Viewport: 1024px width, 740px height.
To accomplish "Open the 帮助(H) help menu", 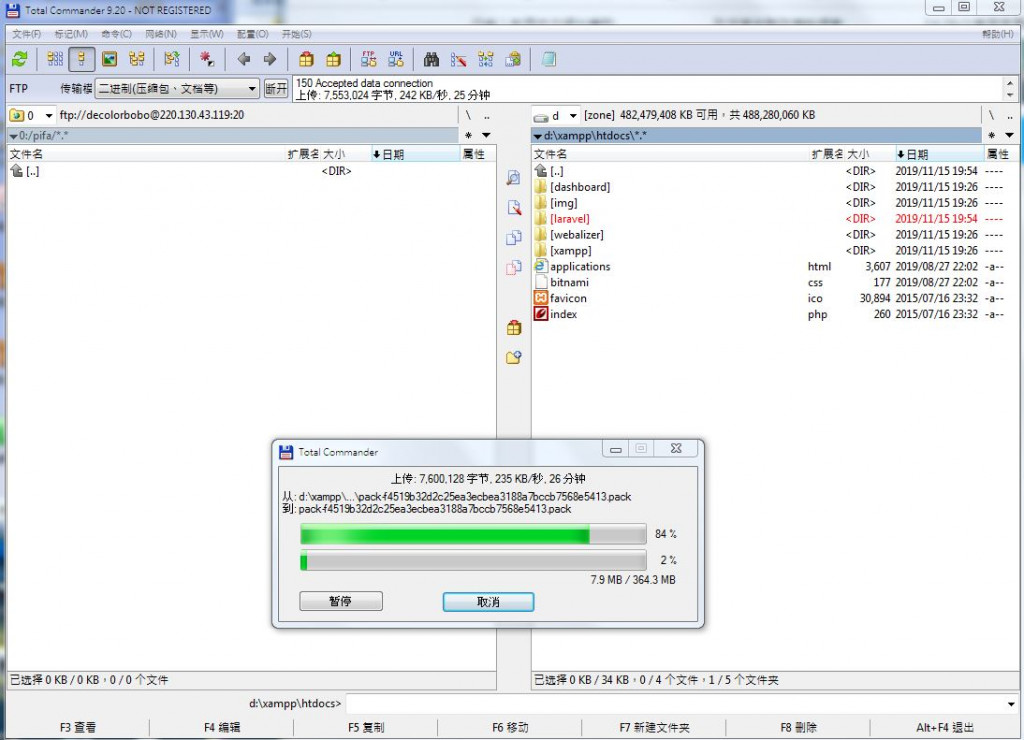I will [x=997, y=34].
